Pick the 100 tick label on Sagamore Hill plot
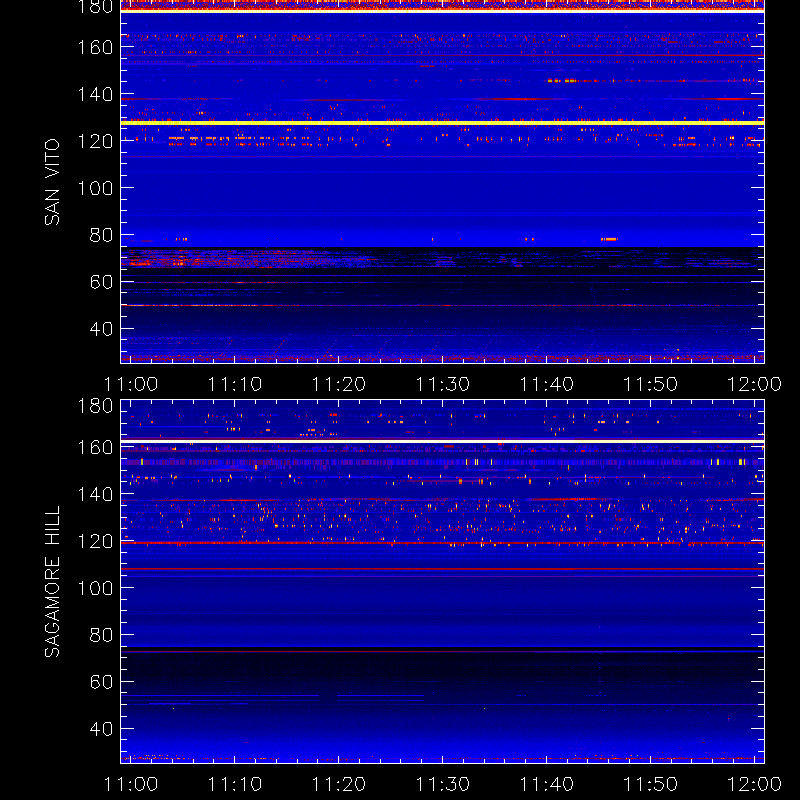Screen dimensions: 800x800 (x=95, y=588)
